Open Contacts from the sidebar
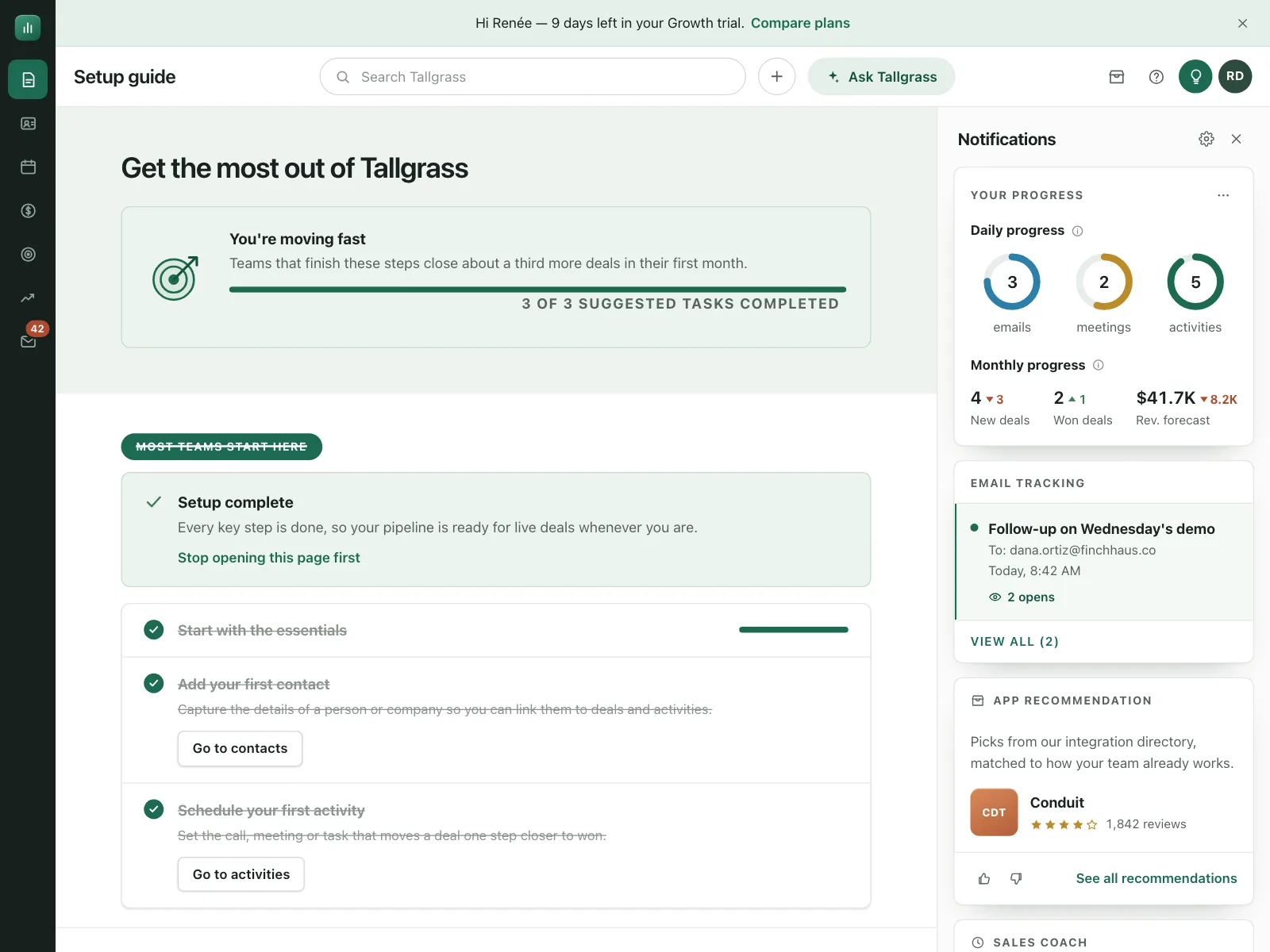Viewport: 1270px width, 952px height. pos(28,124)
